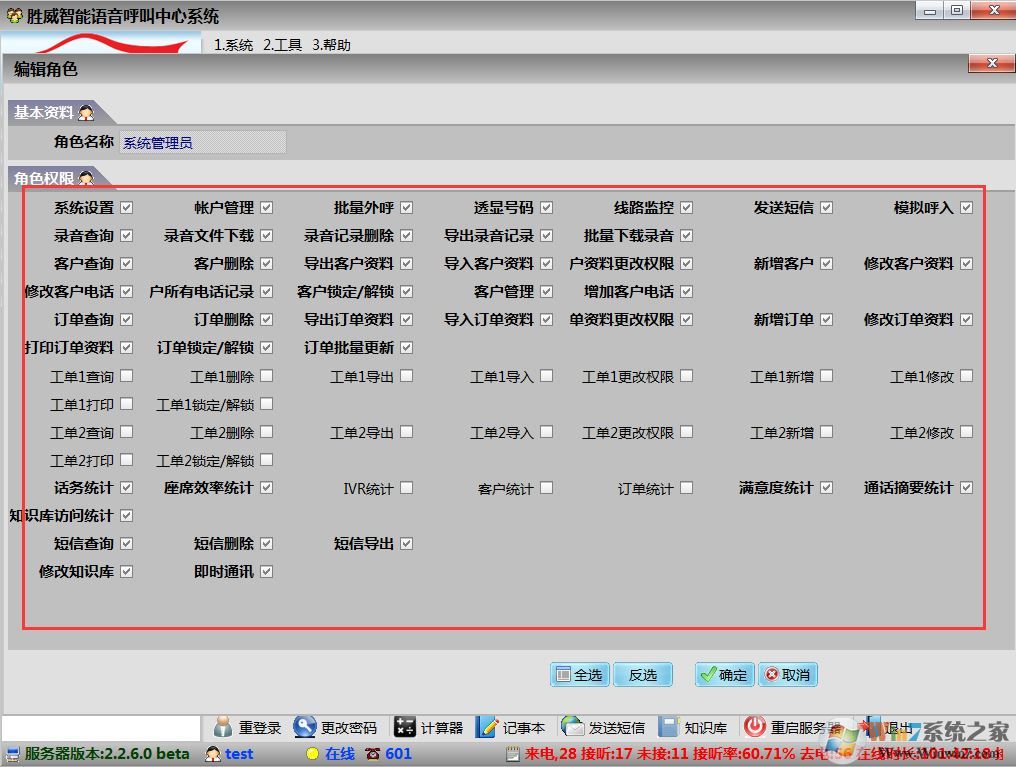Enable the 工单1查询 permission checkbox
The height and width of the screenshot is (767, 1016).
pyautogui.click(x=125, y=376)
